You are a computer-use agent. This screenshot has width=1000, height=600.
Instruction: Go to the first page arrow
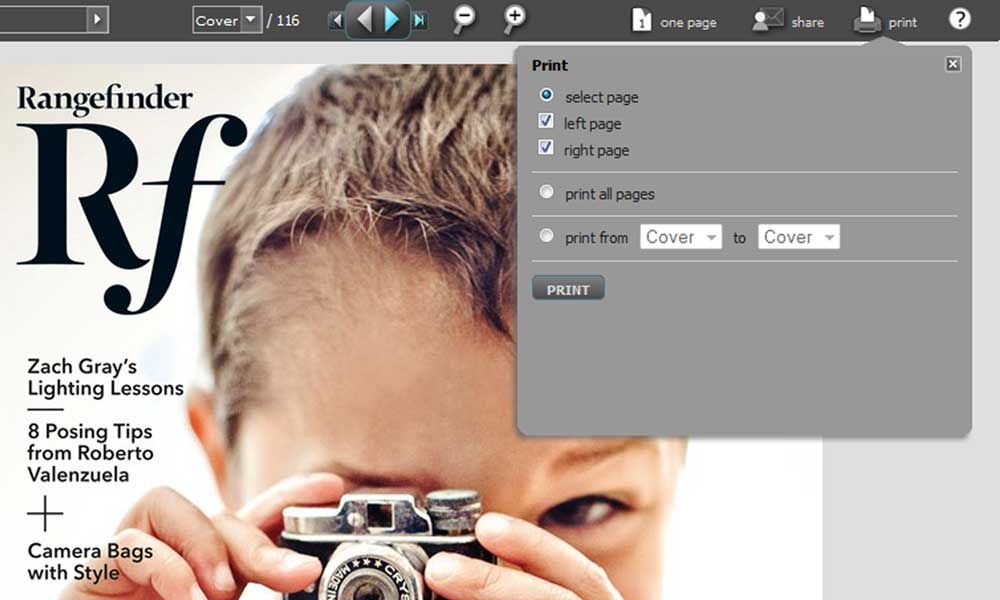coord(336,21)
